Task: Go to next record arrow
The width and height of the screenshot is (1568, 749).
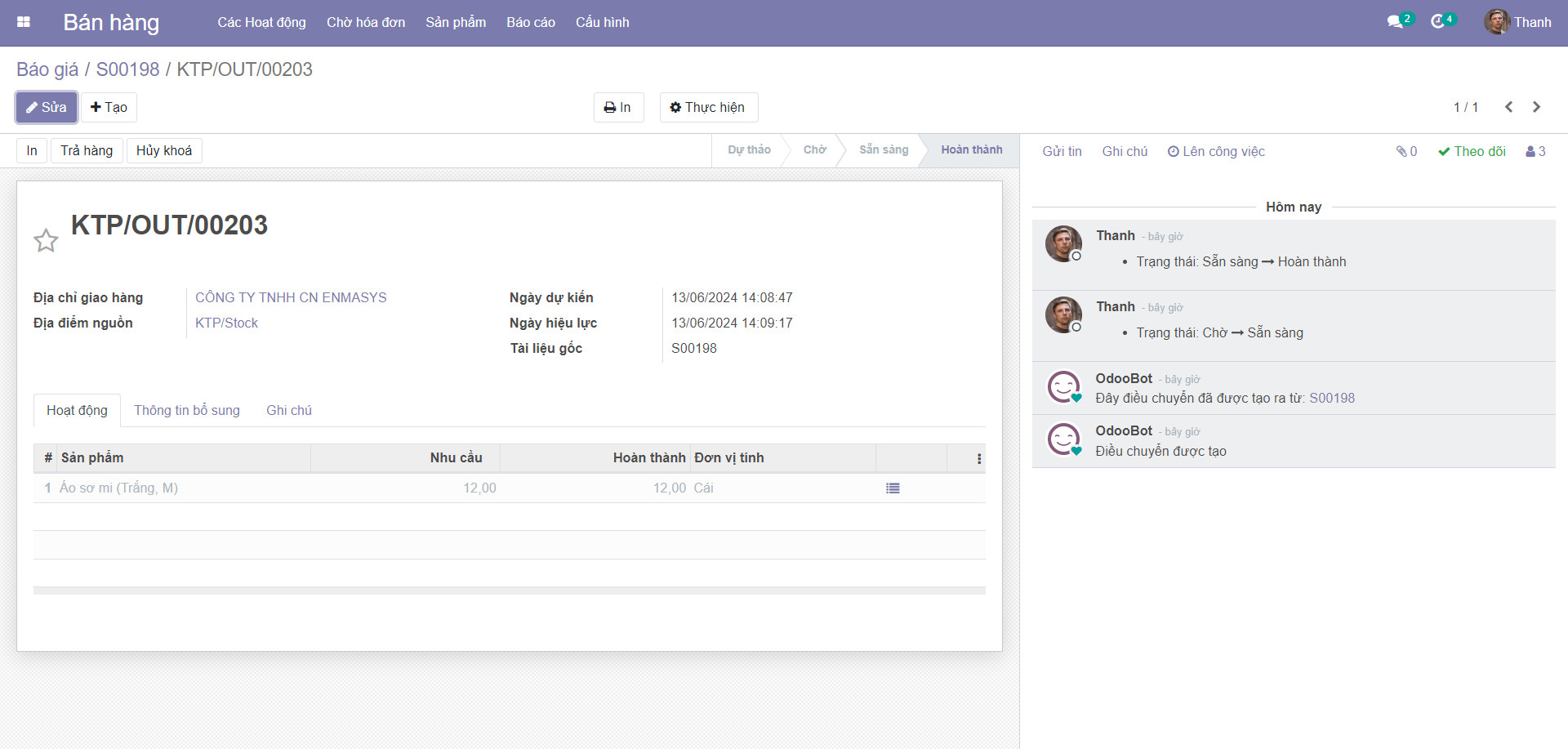Action: coord(1536,107)
